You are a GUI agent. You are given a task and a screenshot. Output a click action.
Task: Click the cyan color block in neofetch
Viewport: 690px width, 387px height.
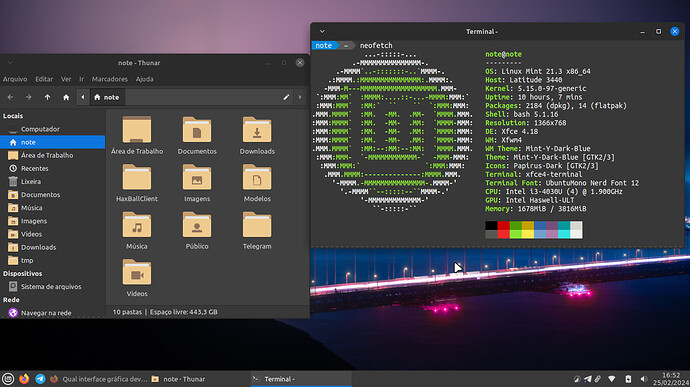[564, 230]
